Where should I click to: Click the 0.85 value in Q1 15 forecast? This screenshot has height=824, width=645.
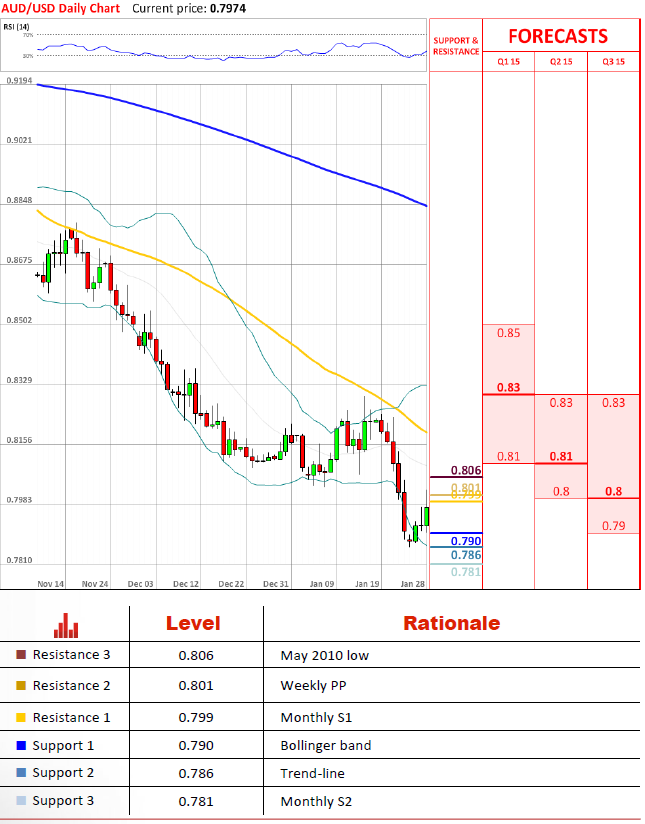point(508,333)
